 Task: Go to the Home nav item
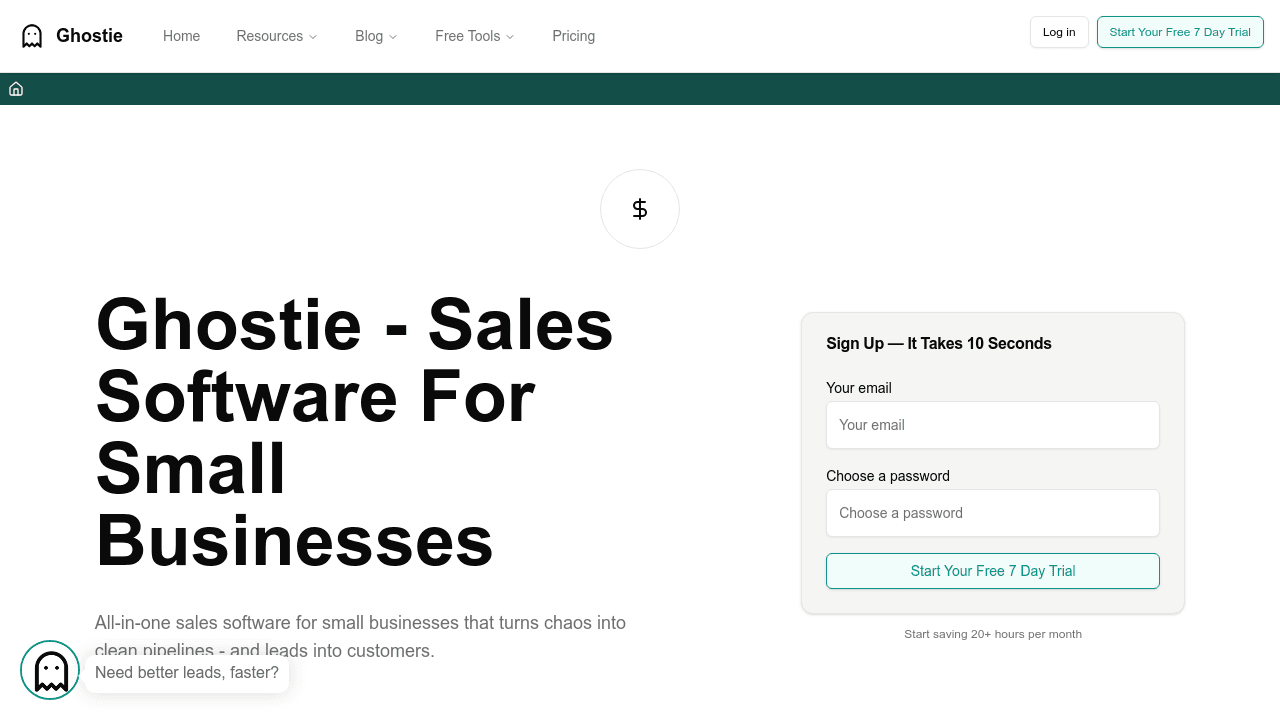pos(181,36)
